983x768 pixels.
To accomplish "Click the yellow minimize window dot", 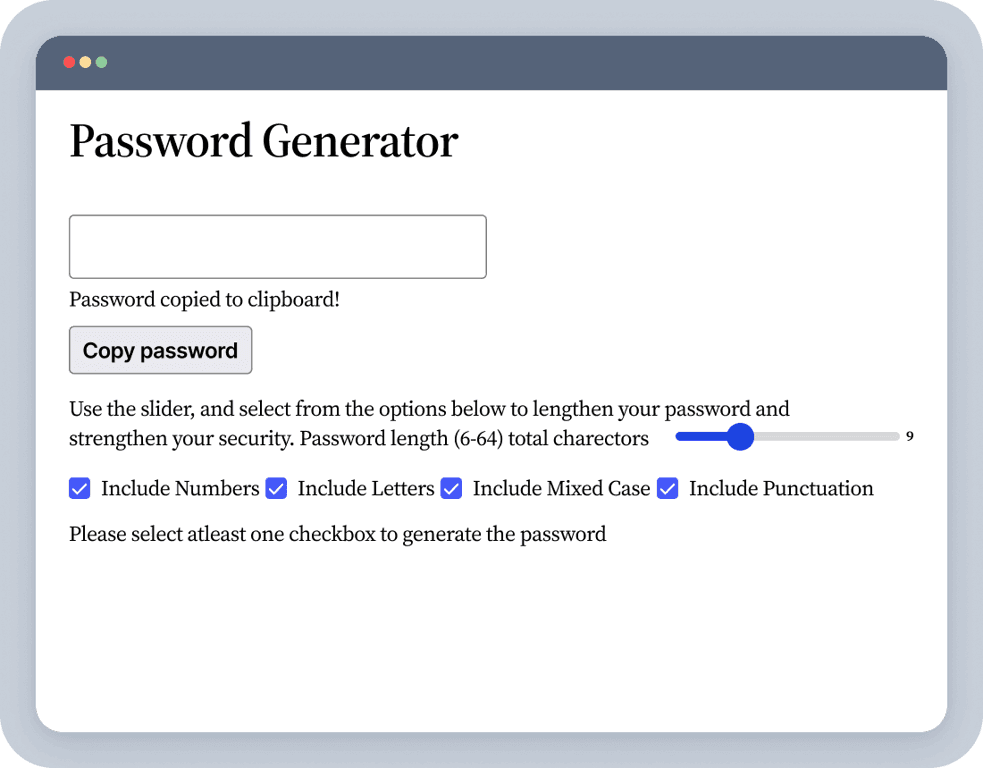I will [85, 62].
